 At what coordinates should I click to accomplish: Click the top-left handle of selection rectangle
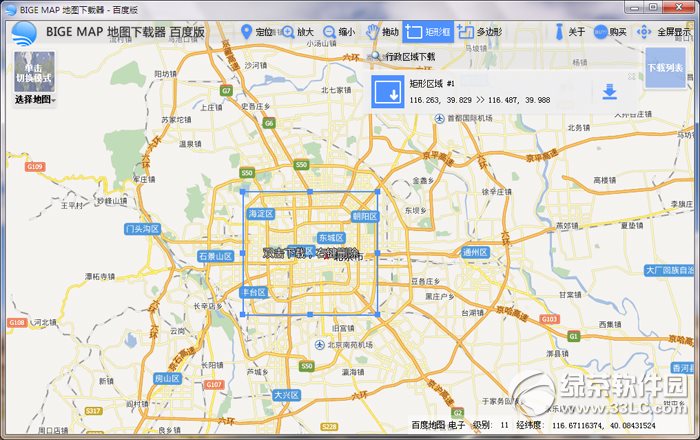pos(243,191)
